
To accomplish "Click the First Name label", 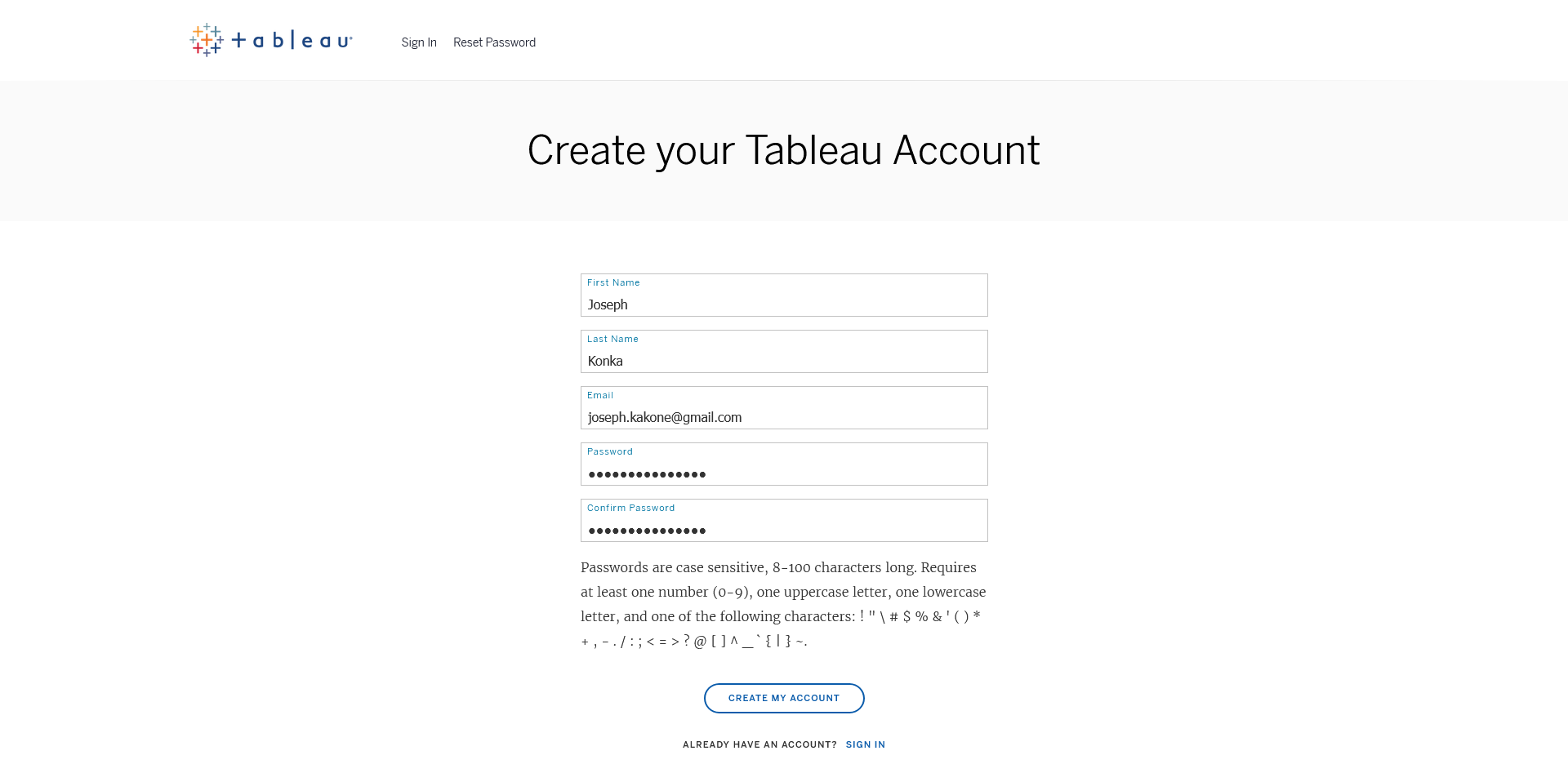I will (613, 282).
